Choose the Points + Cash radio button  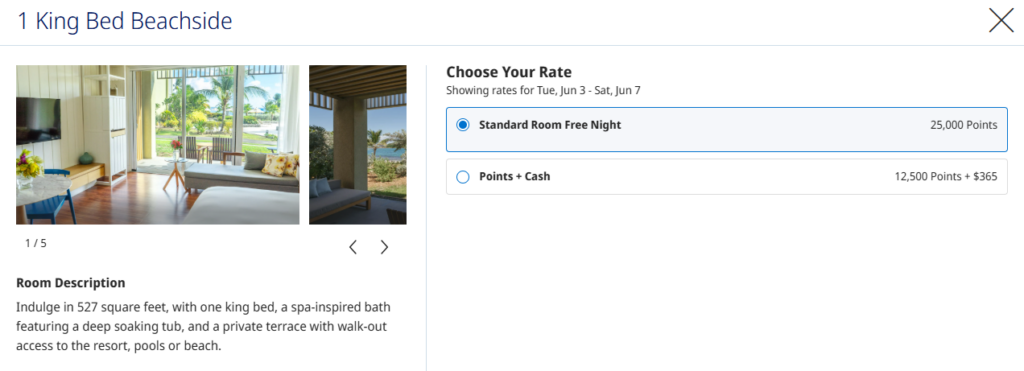pyautogui.click(x=463, y=176)
